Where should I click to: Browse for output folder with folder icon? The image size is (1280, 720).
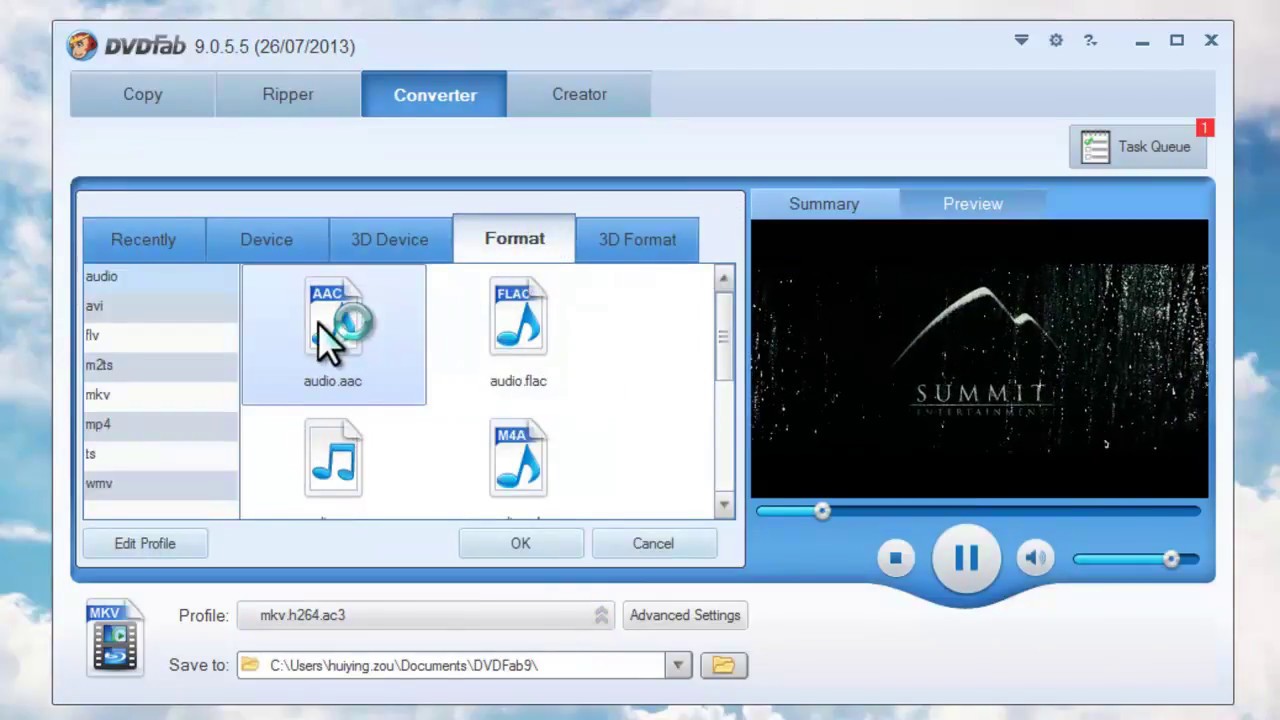point(724,665)
